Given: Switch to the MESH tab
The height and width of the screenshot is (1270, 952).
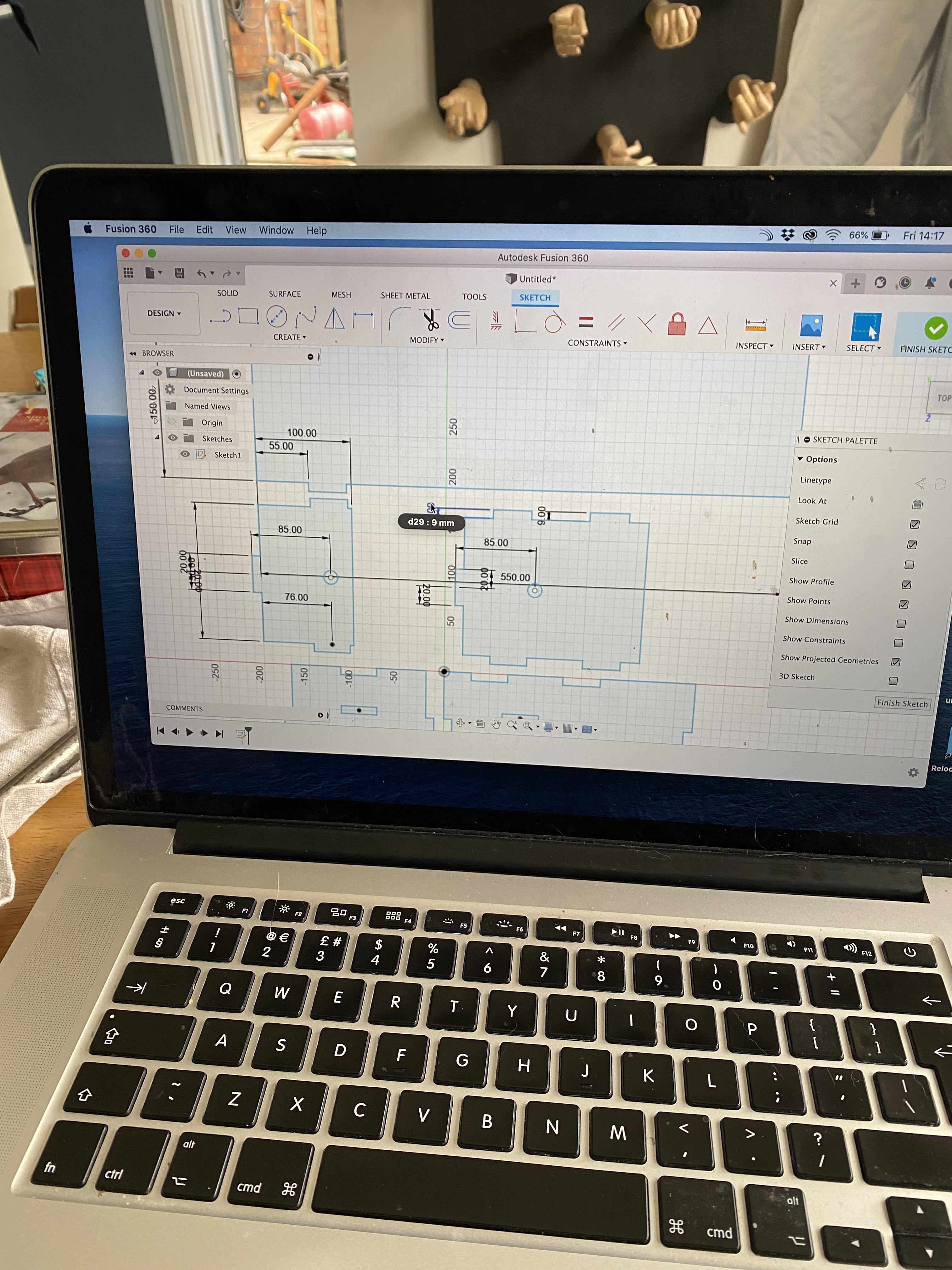Looking at the screenshot, I should coord(341,295).
